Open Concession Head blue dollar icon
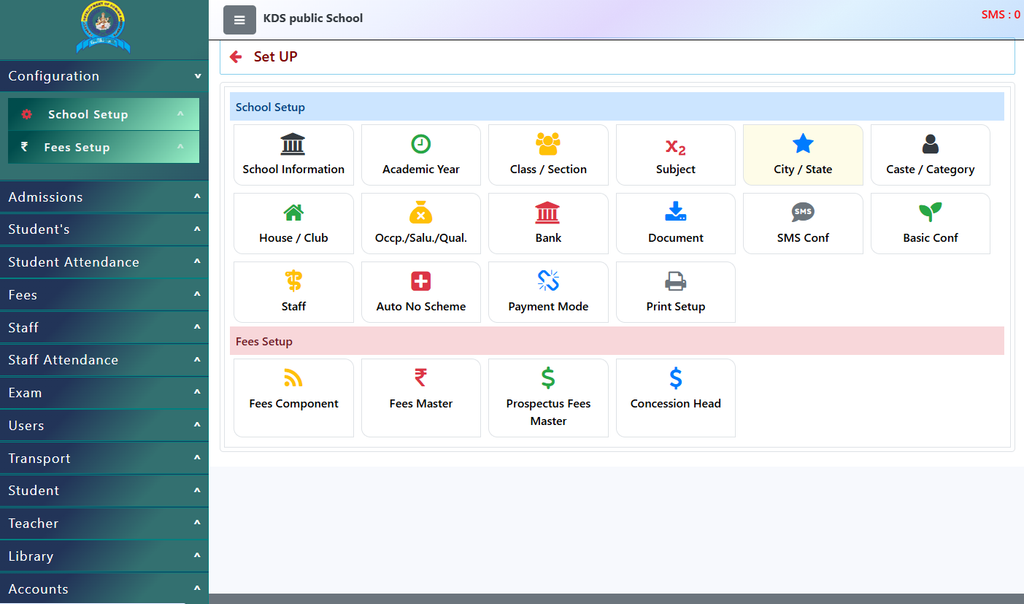The image size is (1024, 604). (675, 378)
